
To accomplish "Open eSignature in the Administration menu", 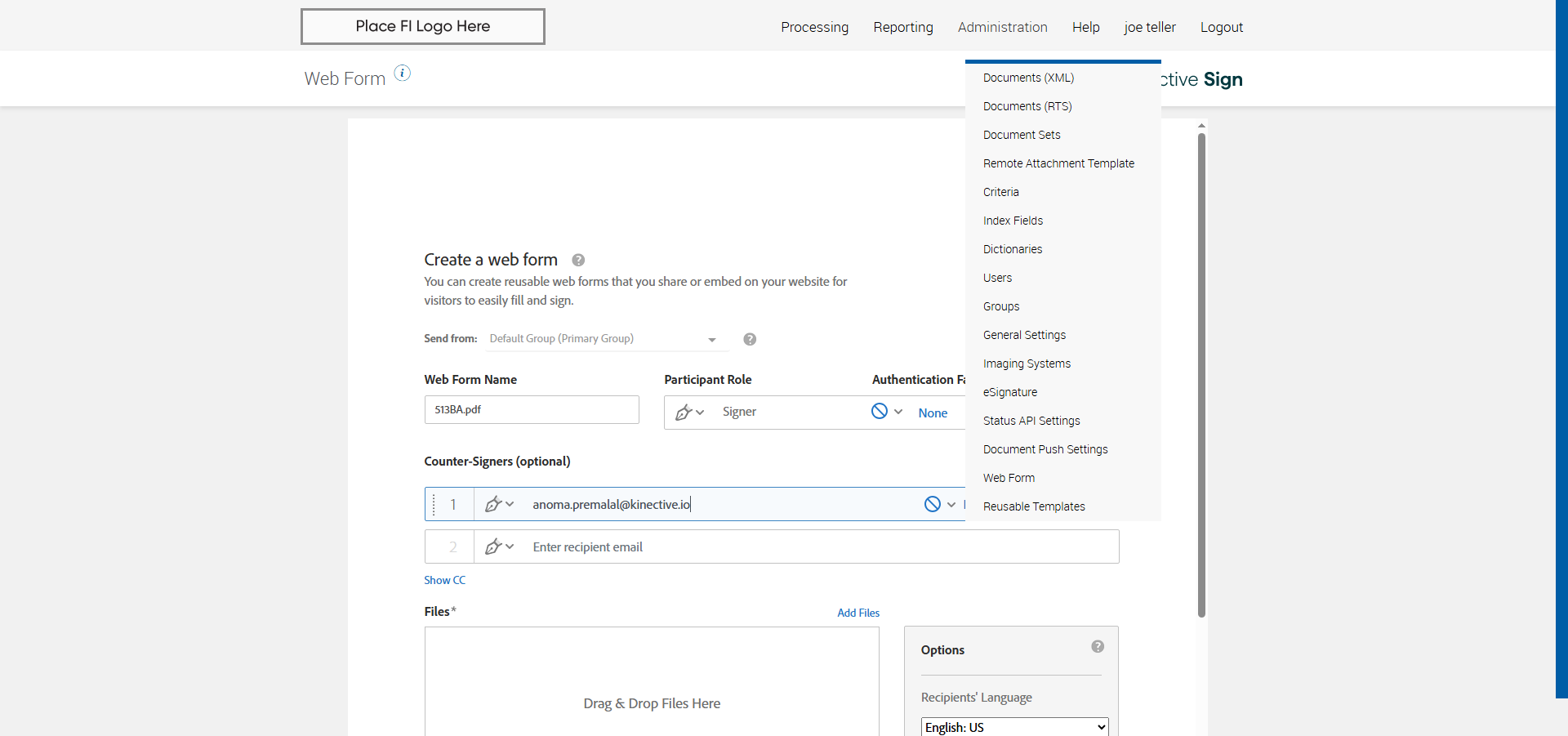I will (1010, 392).
